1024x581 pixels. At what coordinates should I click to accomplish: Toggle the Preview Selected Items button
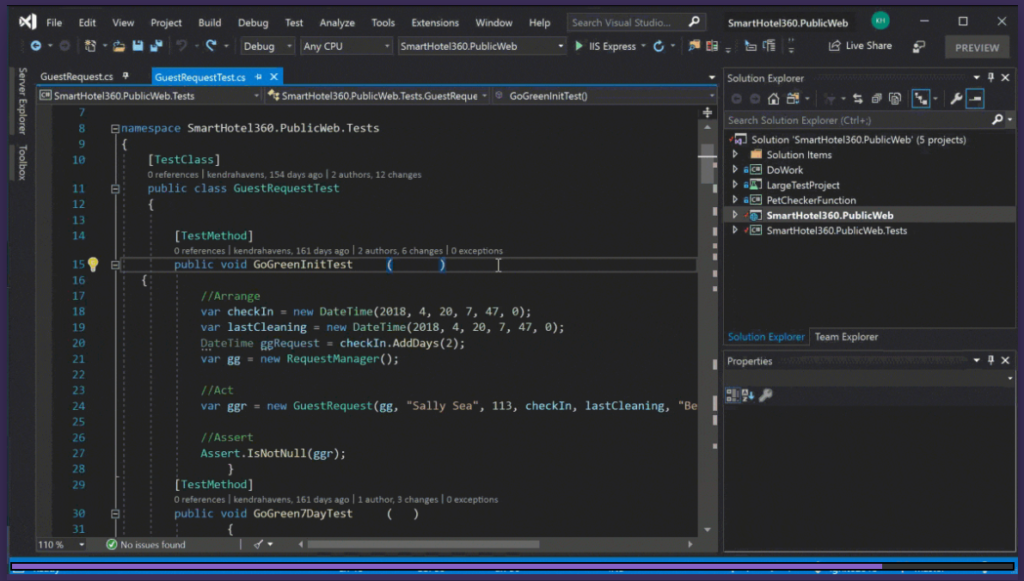tap(975, 98)
